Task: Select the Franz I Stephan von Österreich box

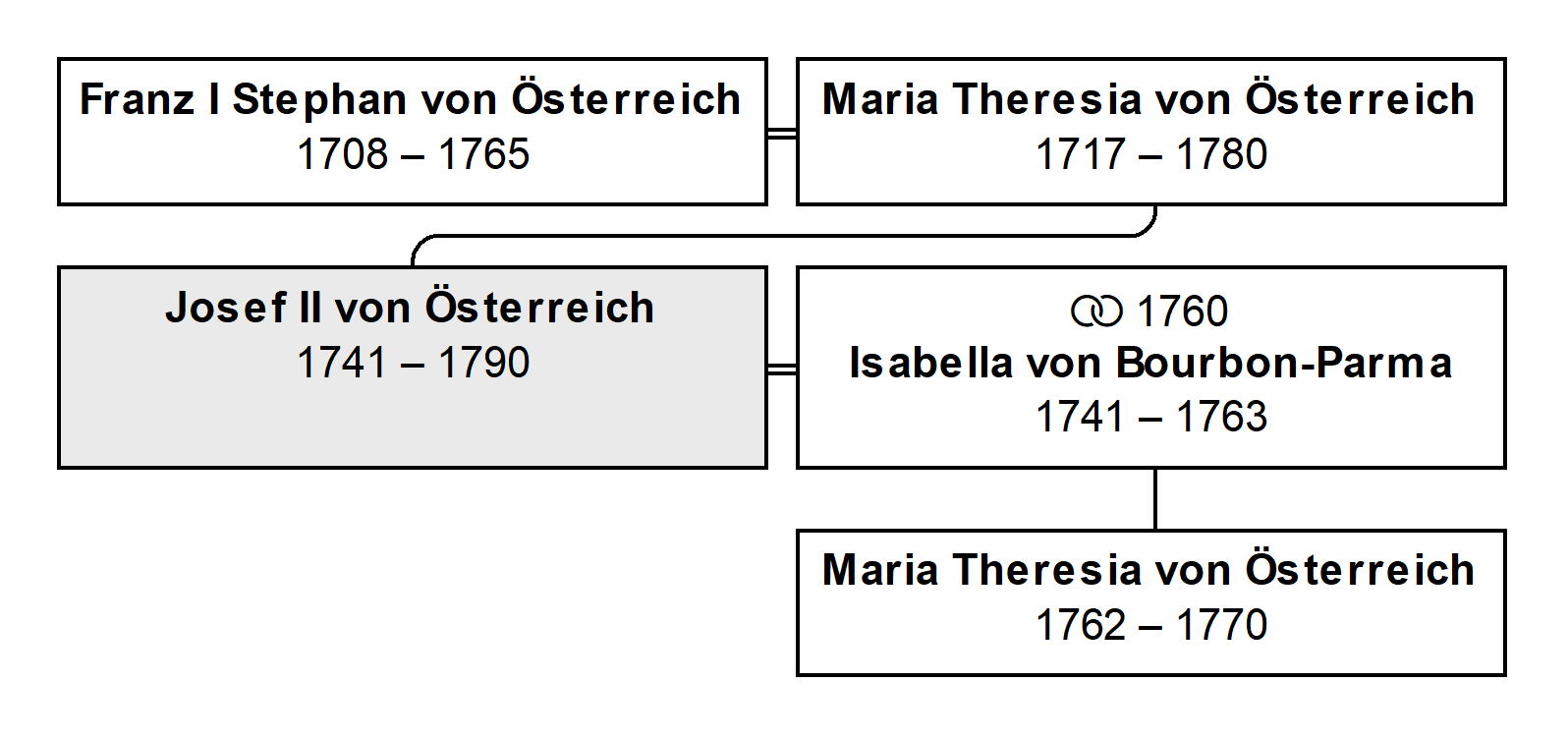Action: point(413,132)
